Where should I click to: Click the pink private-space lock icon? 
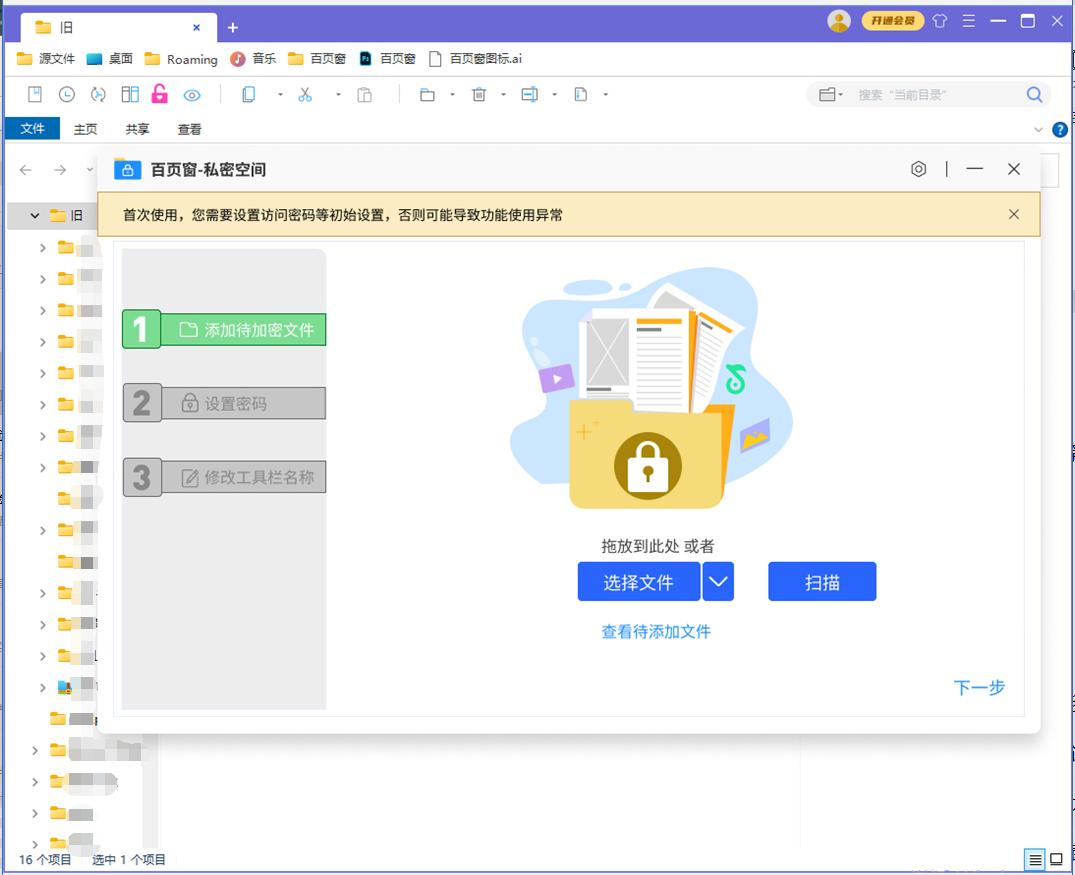click(159, 94)
